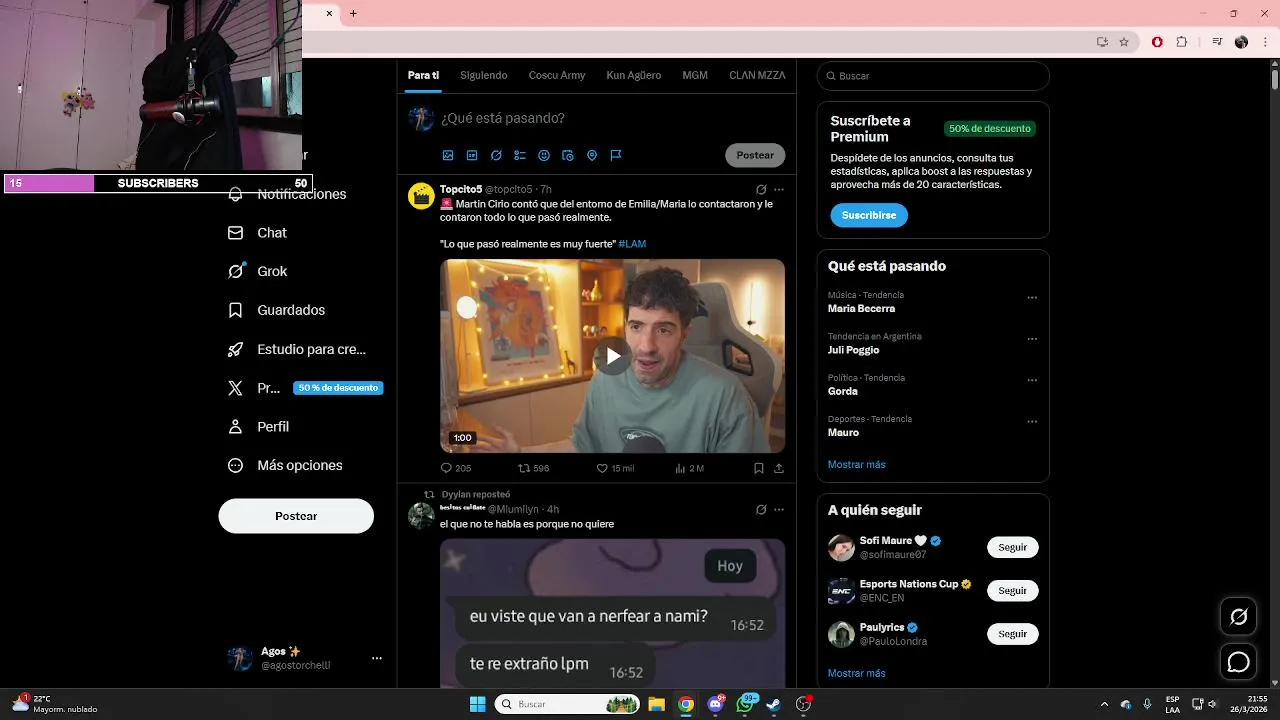Open the floating Grok button at bottom right

[1238, 617]
